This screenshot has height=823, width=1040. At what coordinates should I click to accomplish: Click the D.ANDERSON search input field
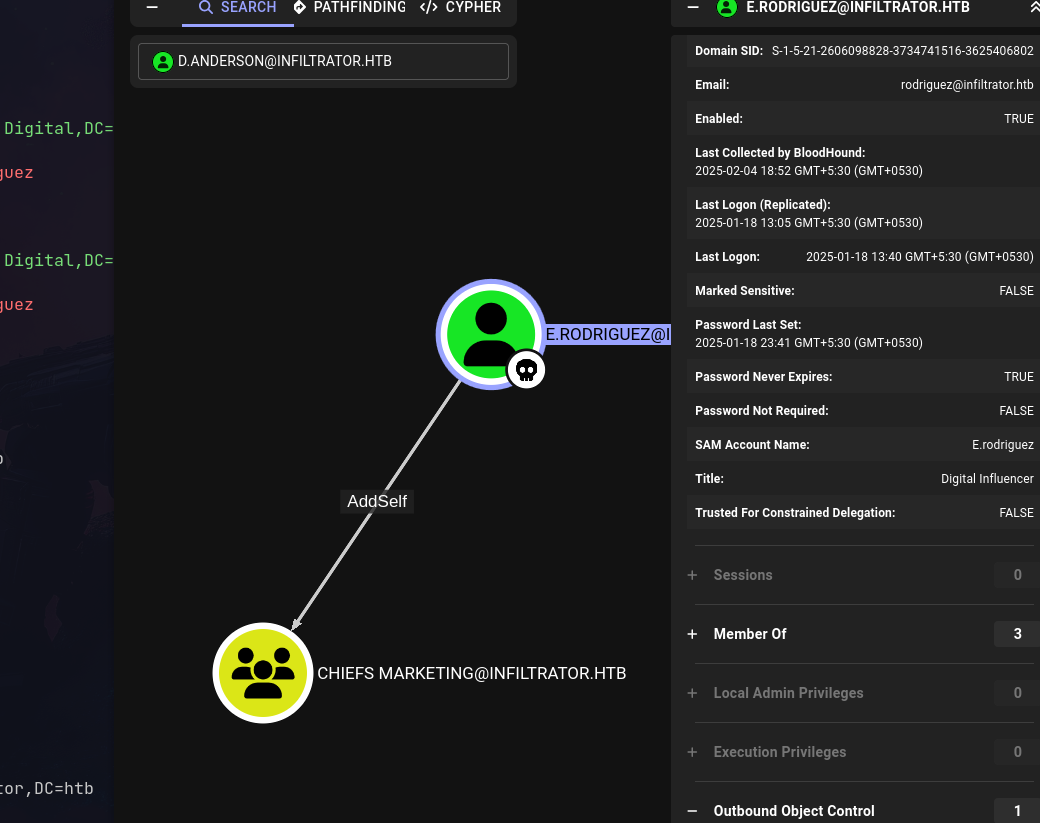(x=340, y=62)
